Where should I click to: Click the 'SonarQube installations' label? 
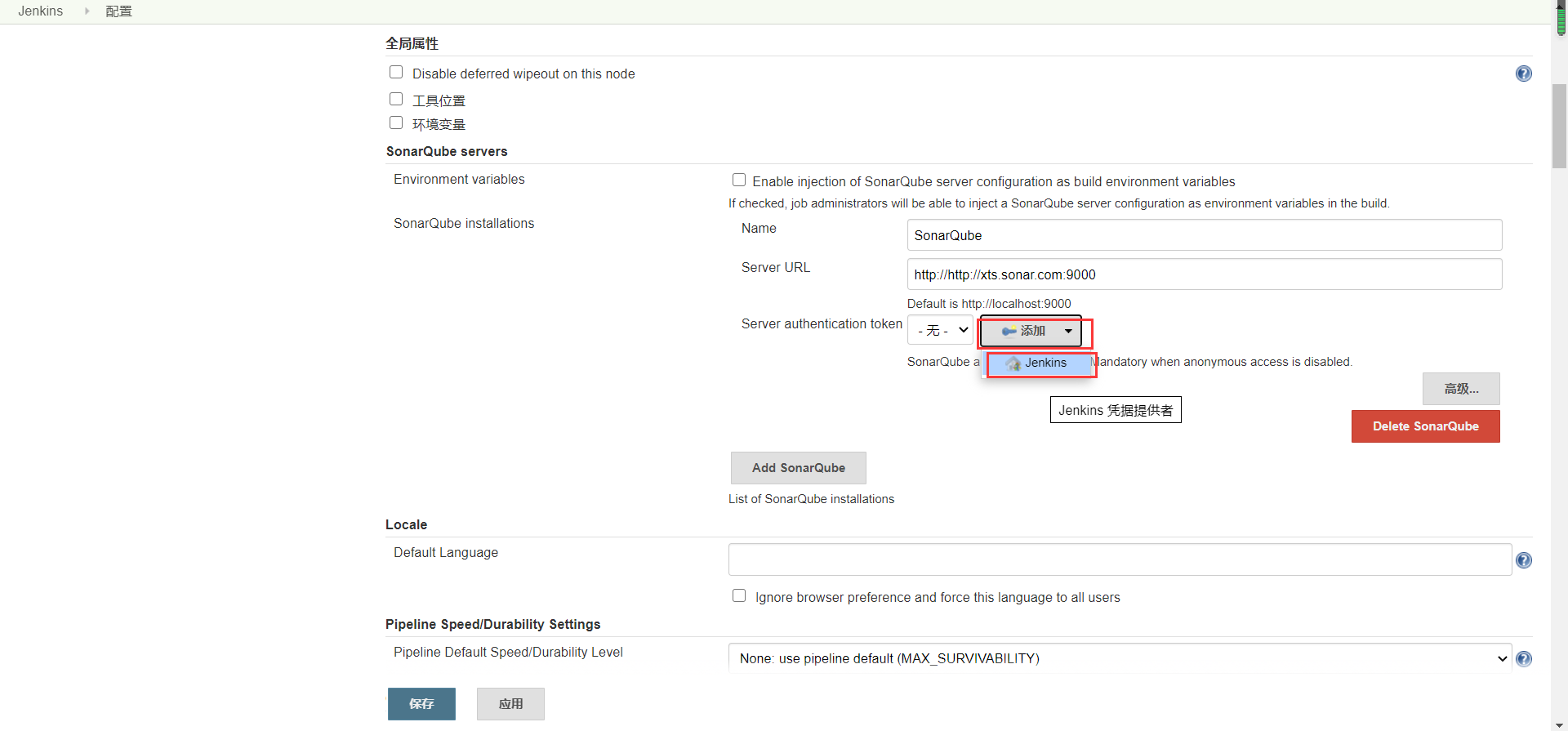[x=464, y=224]
